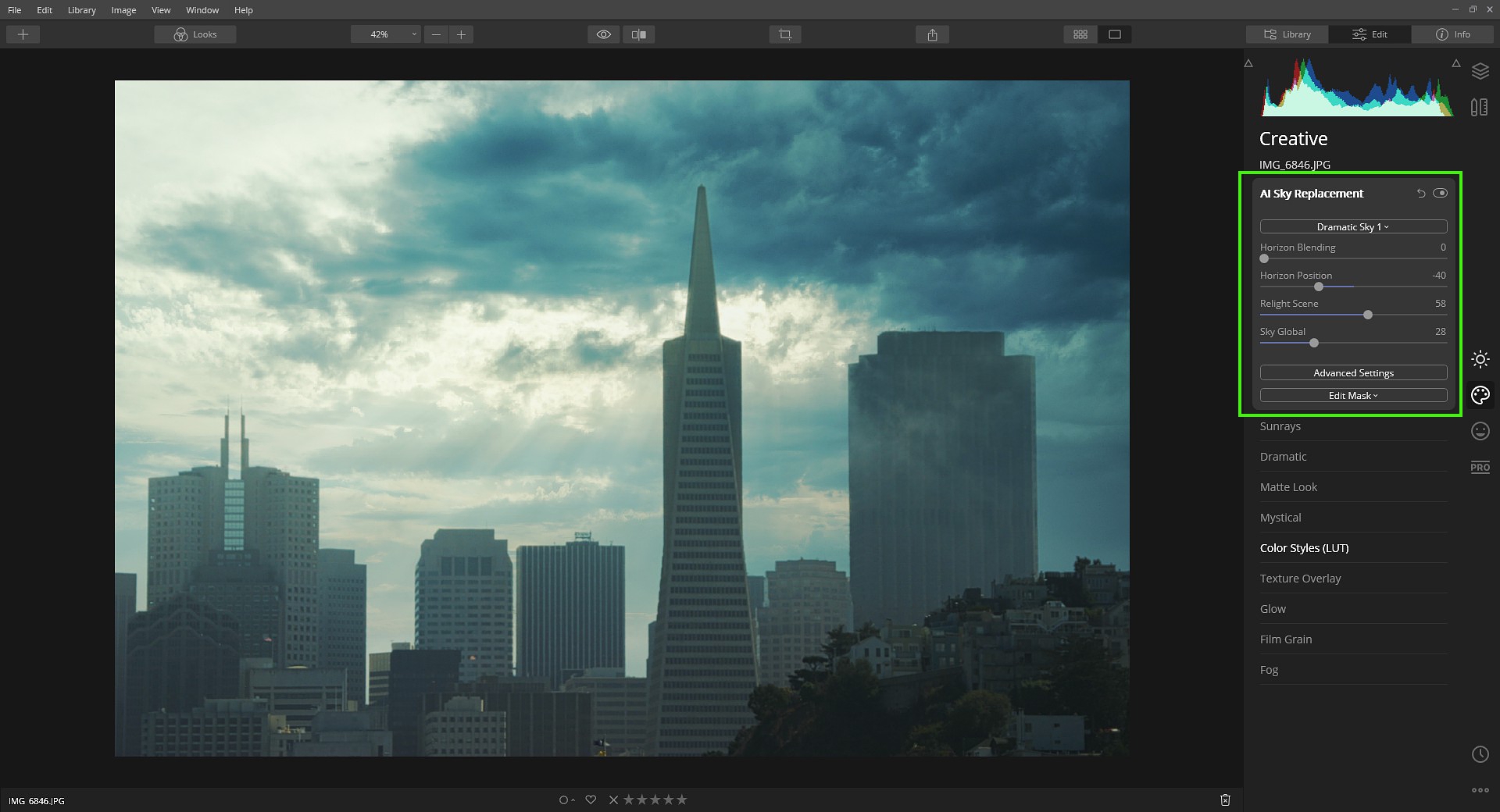Toggle the before/after compare view
Image resolution: width=1500 pixels, height=812 pixels.
pyautogui.click(x=639, y=34)
